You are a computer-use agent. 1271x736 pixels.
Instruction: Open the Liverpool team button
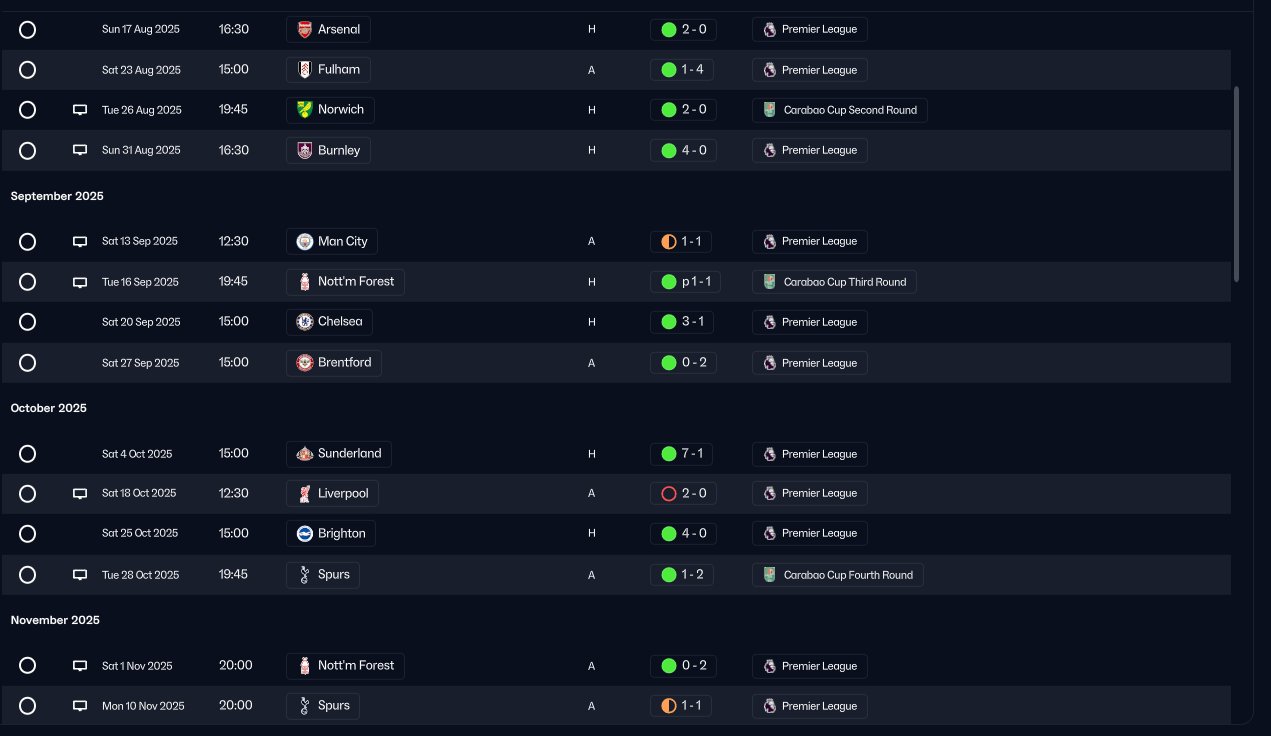(x=332, y=494)
